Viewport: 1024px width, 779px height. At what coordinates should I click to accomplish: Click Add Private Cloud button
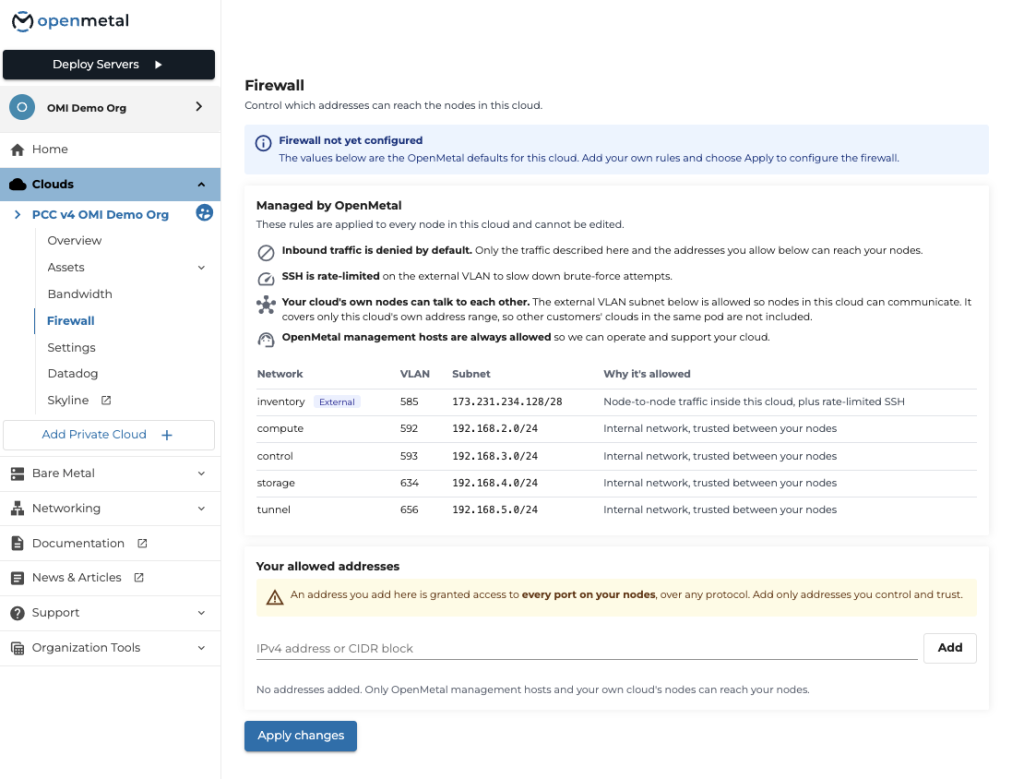click(108, 435)
